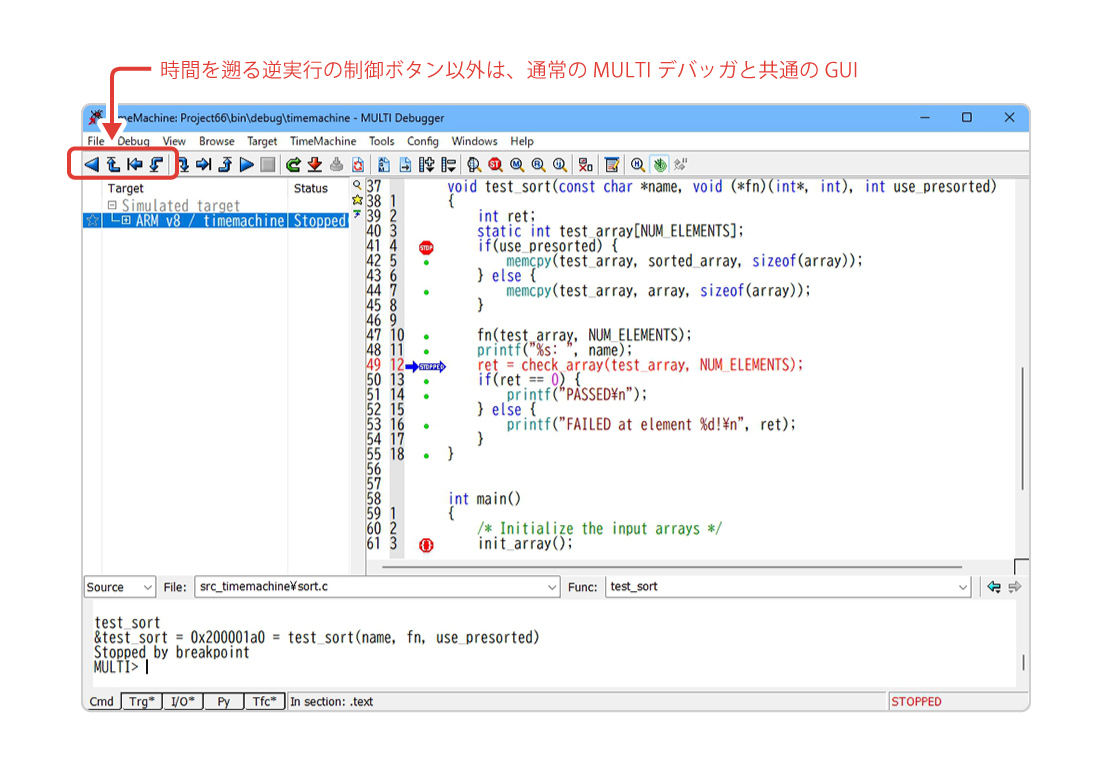Open the Browse menu
This screenshot has width=1100, height=772.
pyautogui.click(x=216, y=141)
